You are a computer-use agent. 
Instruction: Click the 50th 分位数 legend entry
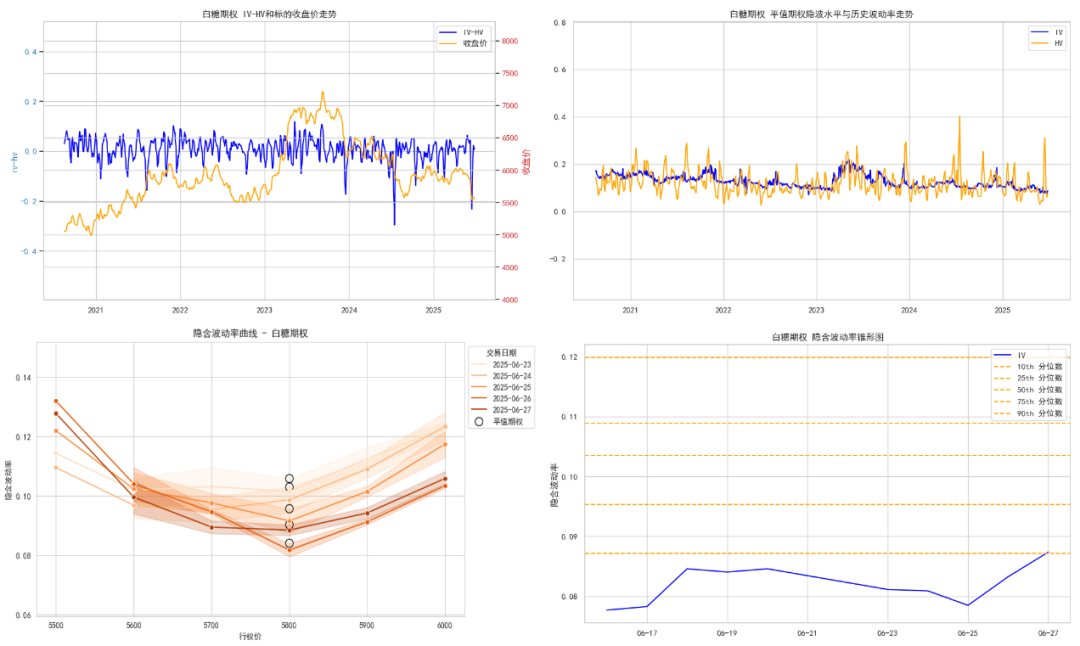click(1028, 390)
